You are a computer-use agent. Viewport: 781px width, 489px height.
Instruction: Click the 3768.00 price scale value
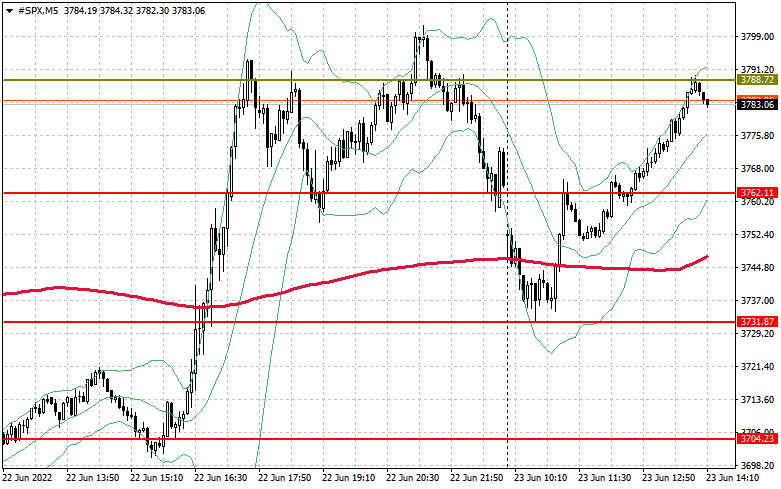pyautogui.click(x=758, y=168)
